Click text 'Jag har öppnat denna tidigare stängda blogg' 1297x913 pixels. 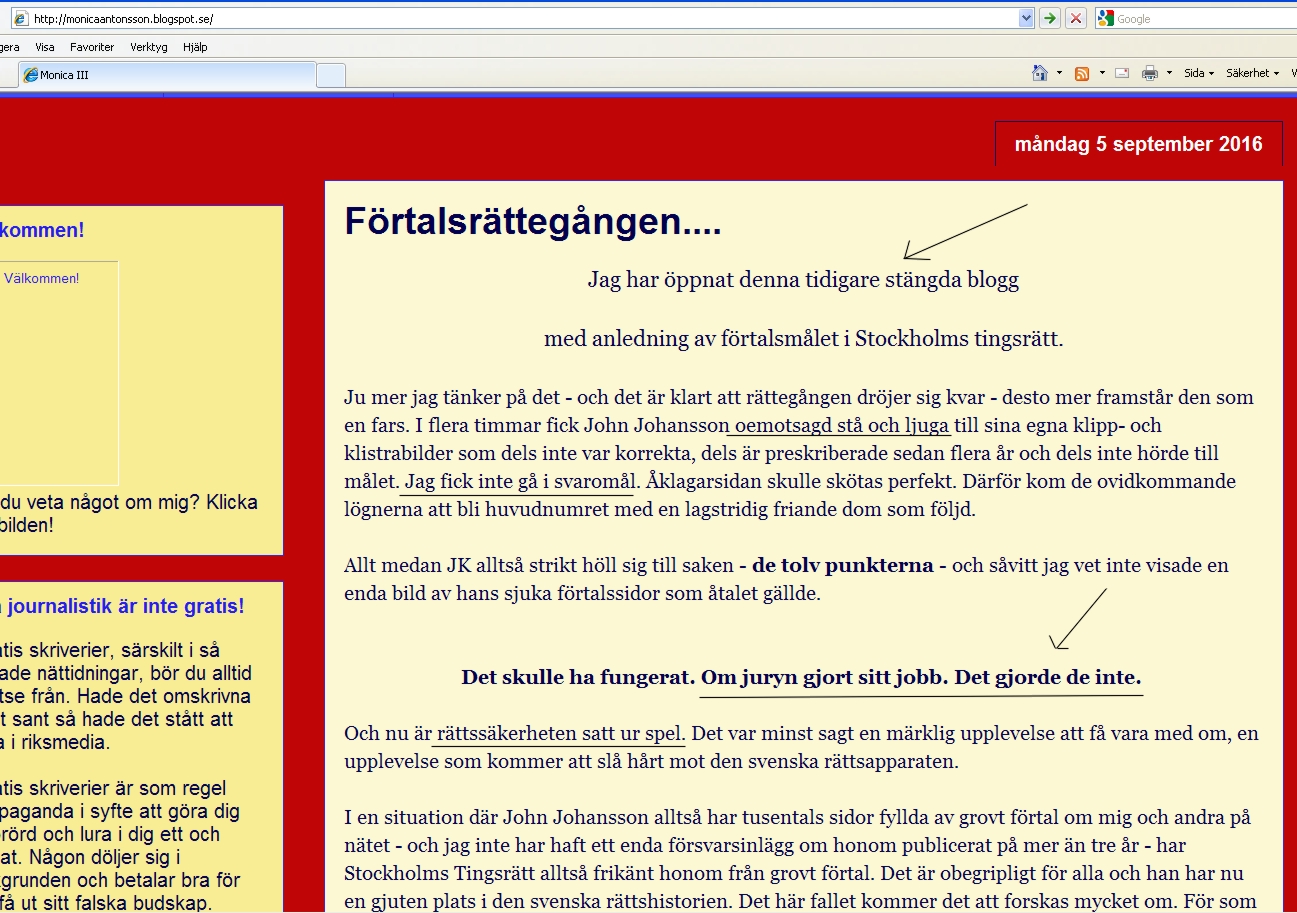tap(803, 280)
